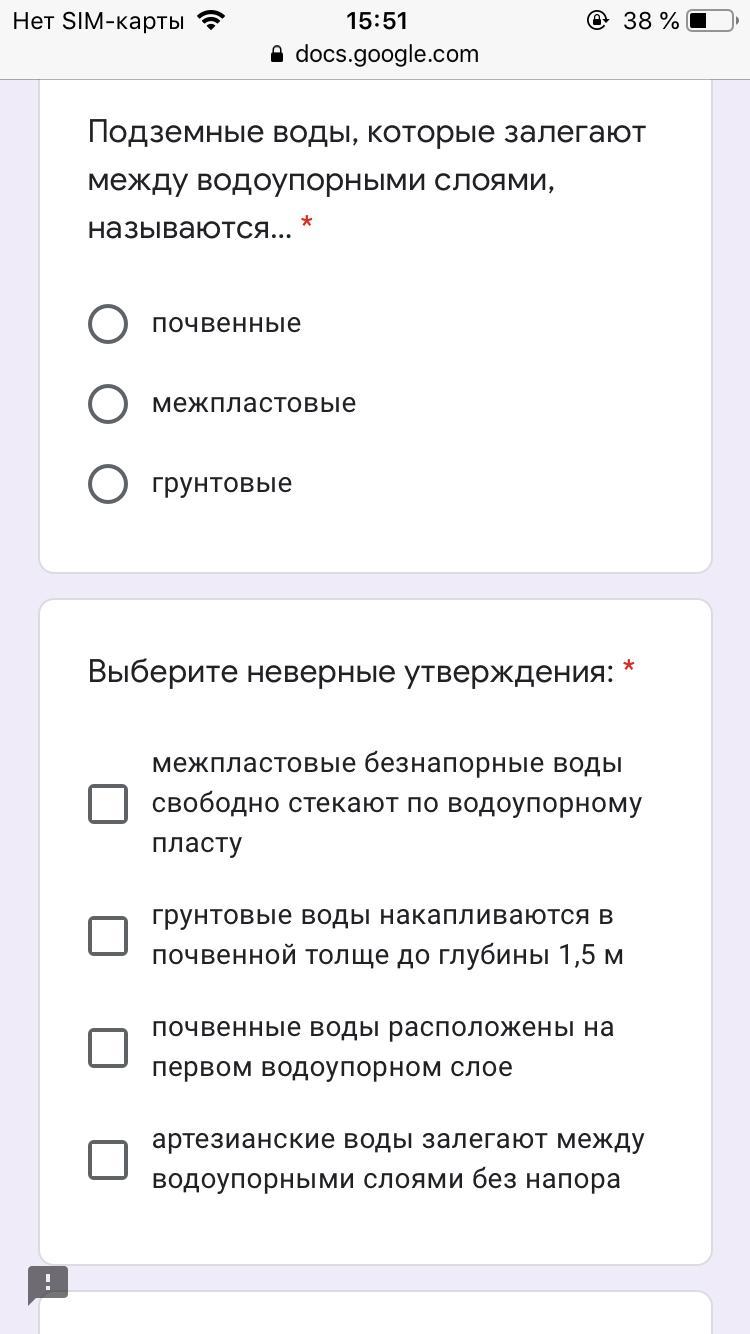Tap the 'почвенные' answer label text
The width and height of the screenshot is (750, 1334).
coord(226,324)
